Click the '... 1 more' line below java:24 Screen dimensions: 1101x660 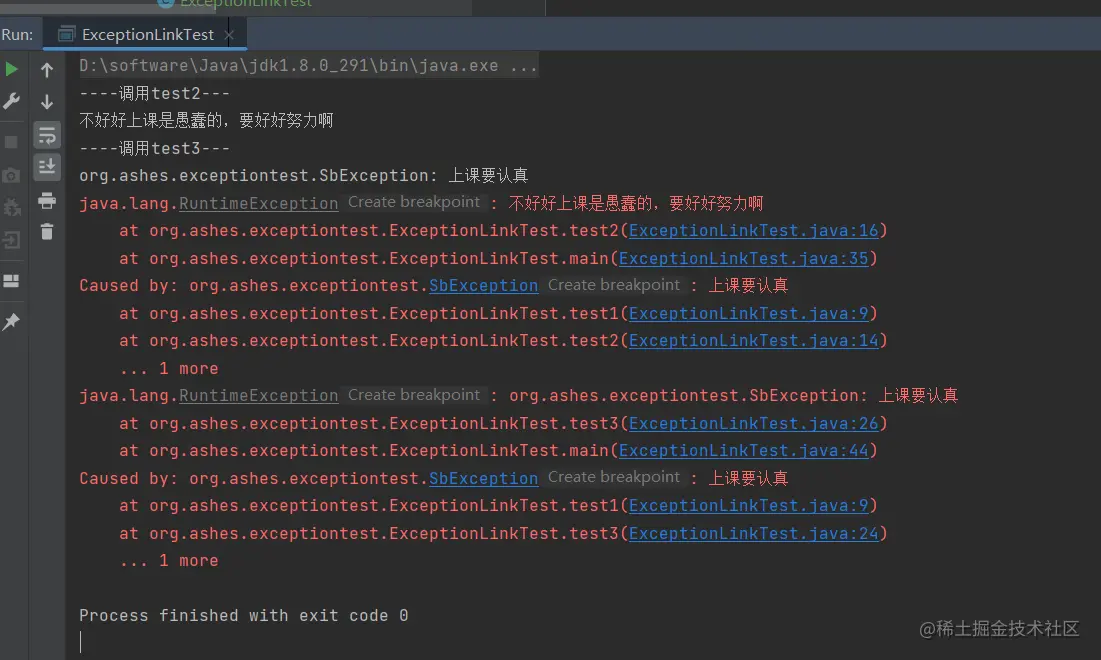coord(169,561)
